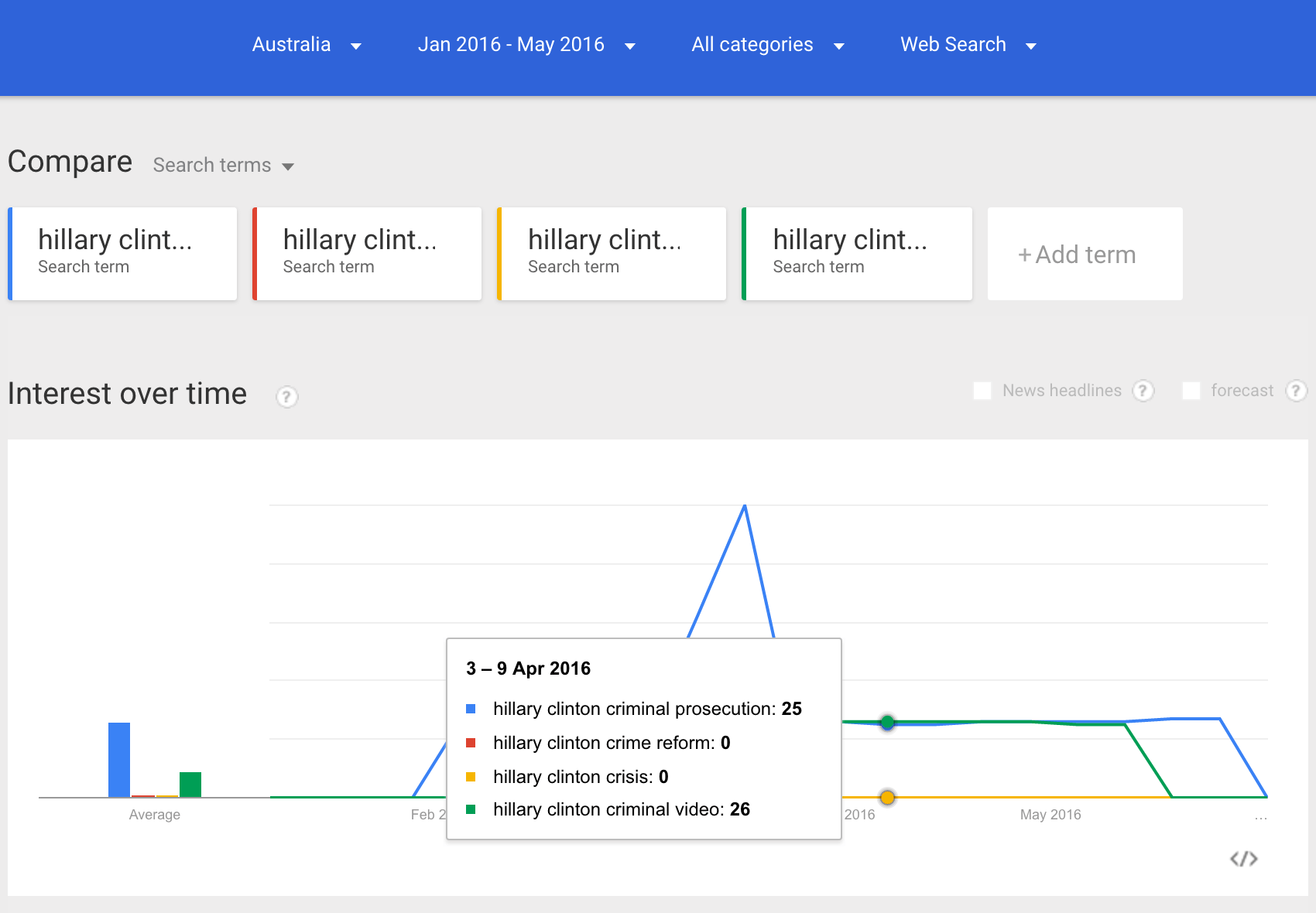Enable the News headlines checkbox
The height and width of the screenshot is (913, 1316).
(982, 391)
